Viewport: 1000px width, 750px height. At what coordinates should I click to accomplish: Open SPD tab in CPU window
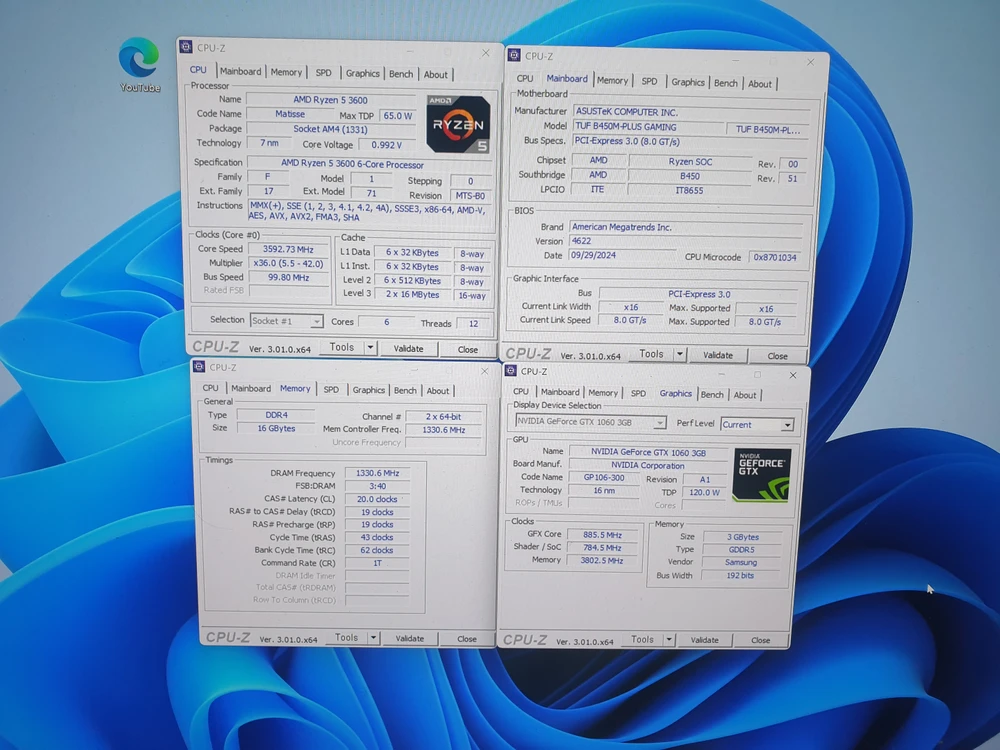click(323, 73)
